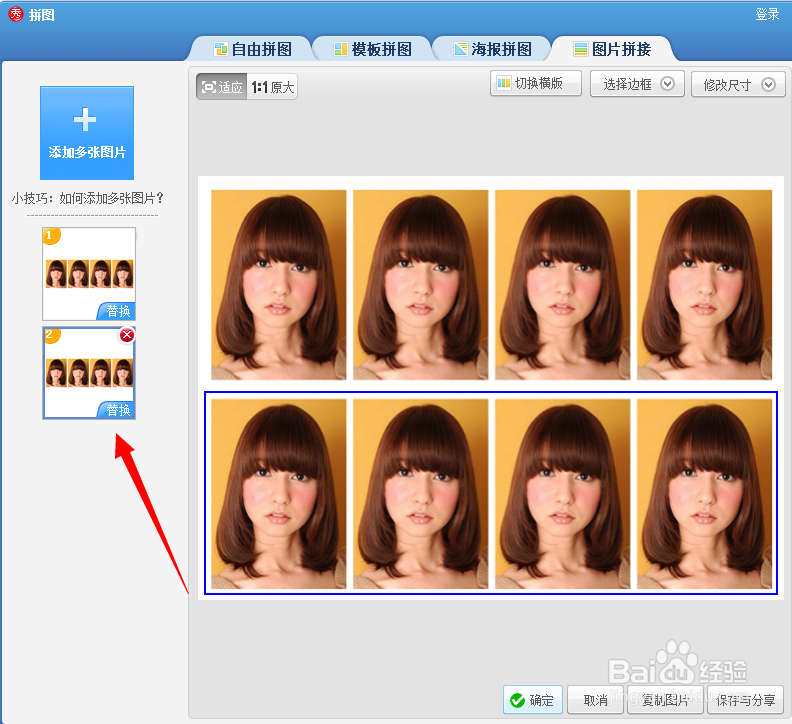Click the arrow circle on 选择边框
The image size is (792, 724).
point(668,84)
